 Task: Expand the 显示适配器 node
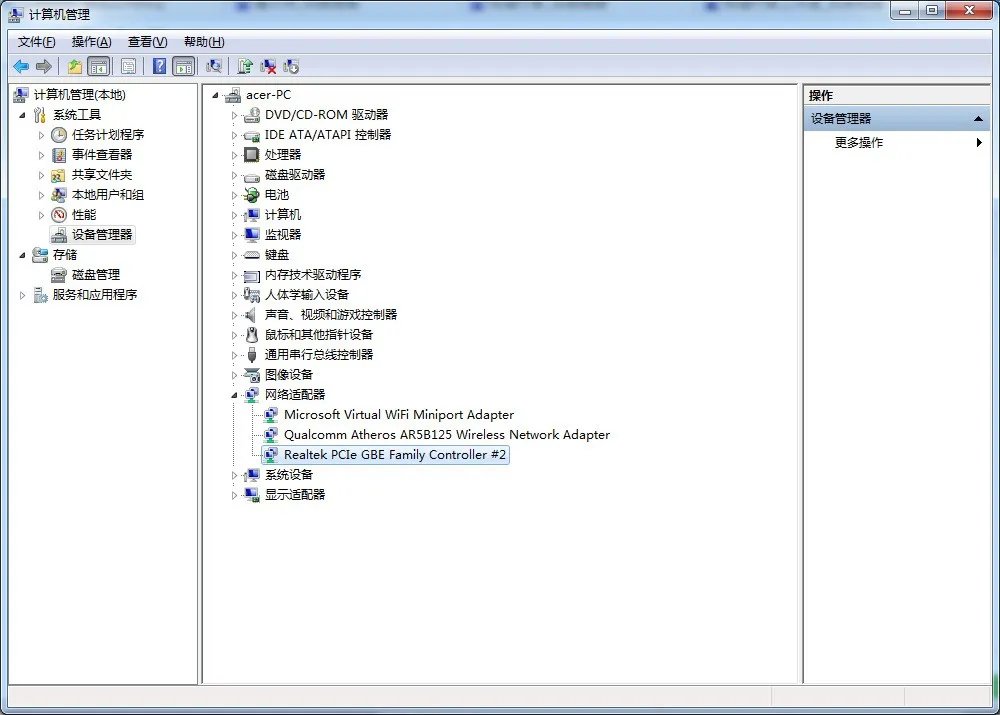pos(235,495)
